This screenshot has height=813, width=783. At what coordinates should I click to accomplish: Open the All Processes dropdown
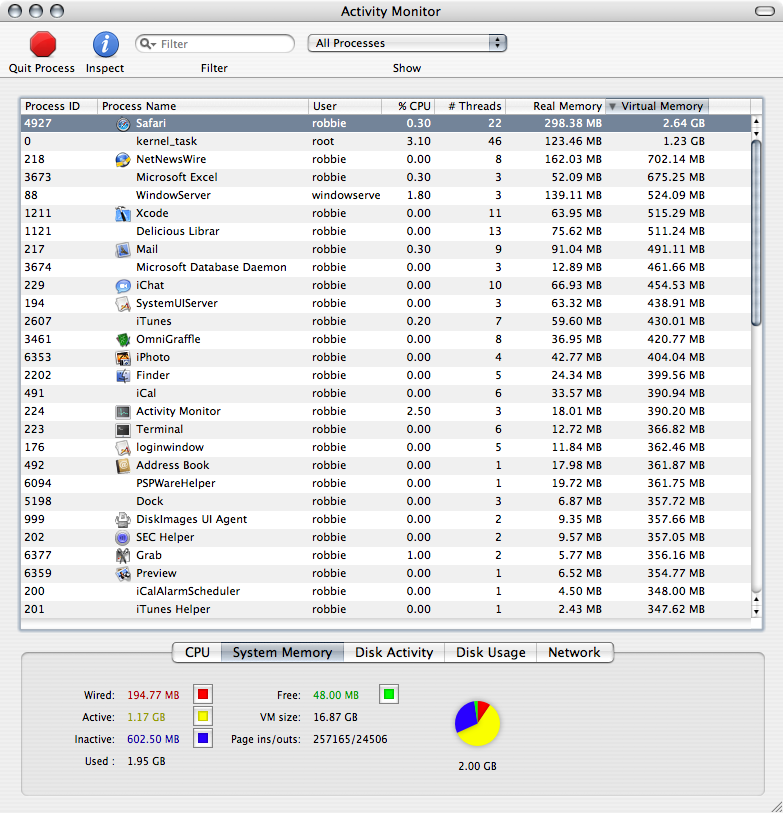(407, 43)
